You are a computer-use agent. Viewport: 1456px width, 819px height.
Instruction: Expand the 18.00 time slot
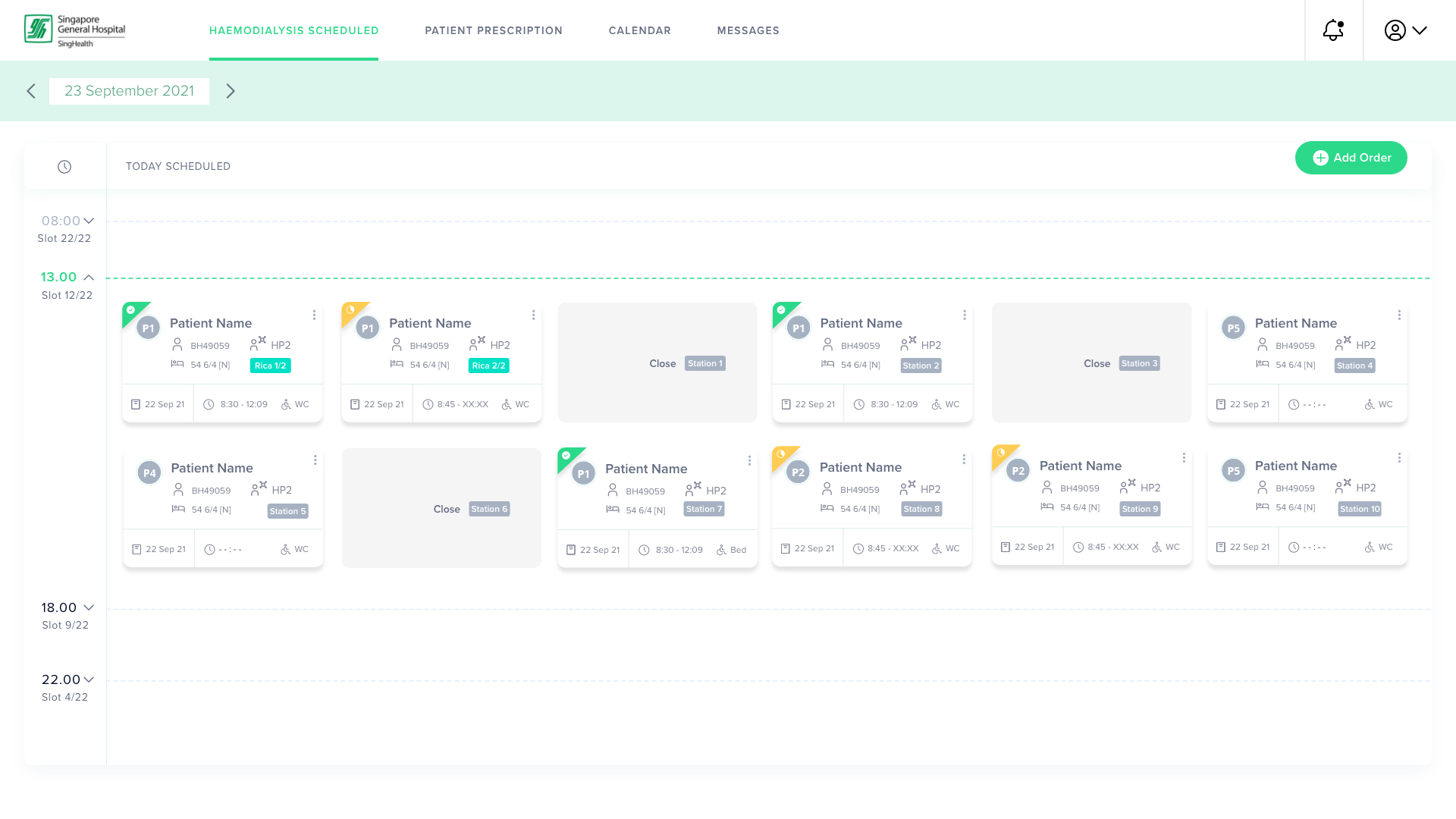point(89,607)
